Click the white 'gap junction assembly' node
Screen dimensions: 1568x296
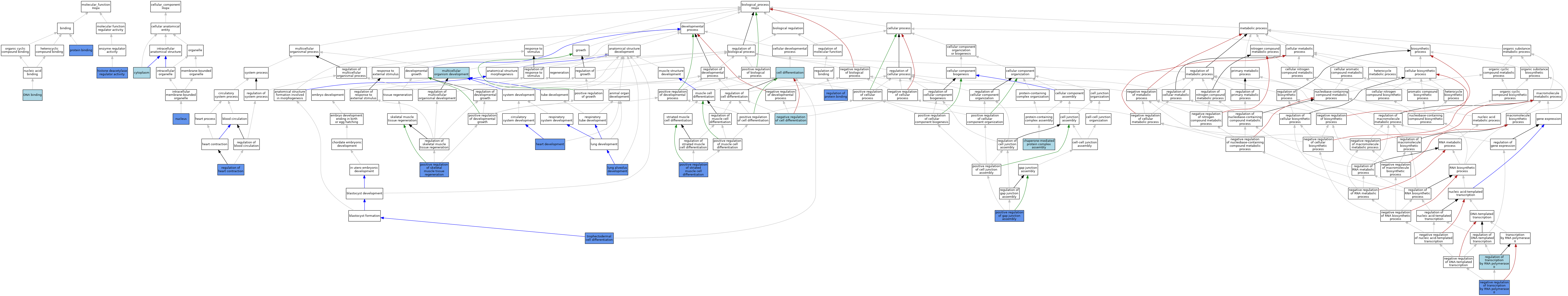1028,169
